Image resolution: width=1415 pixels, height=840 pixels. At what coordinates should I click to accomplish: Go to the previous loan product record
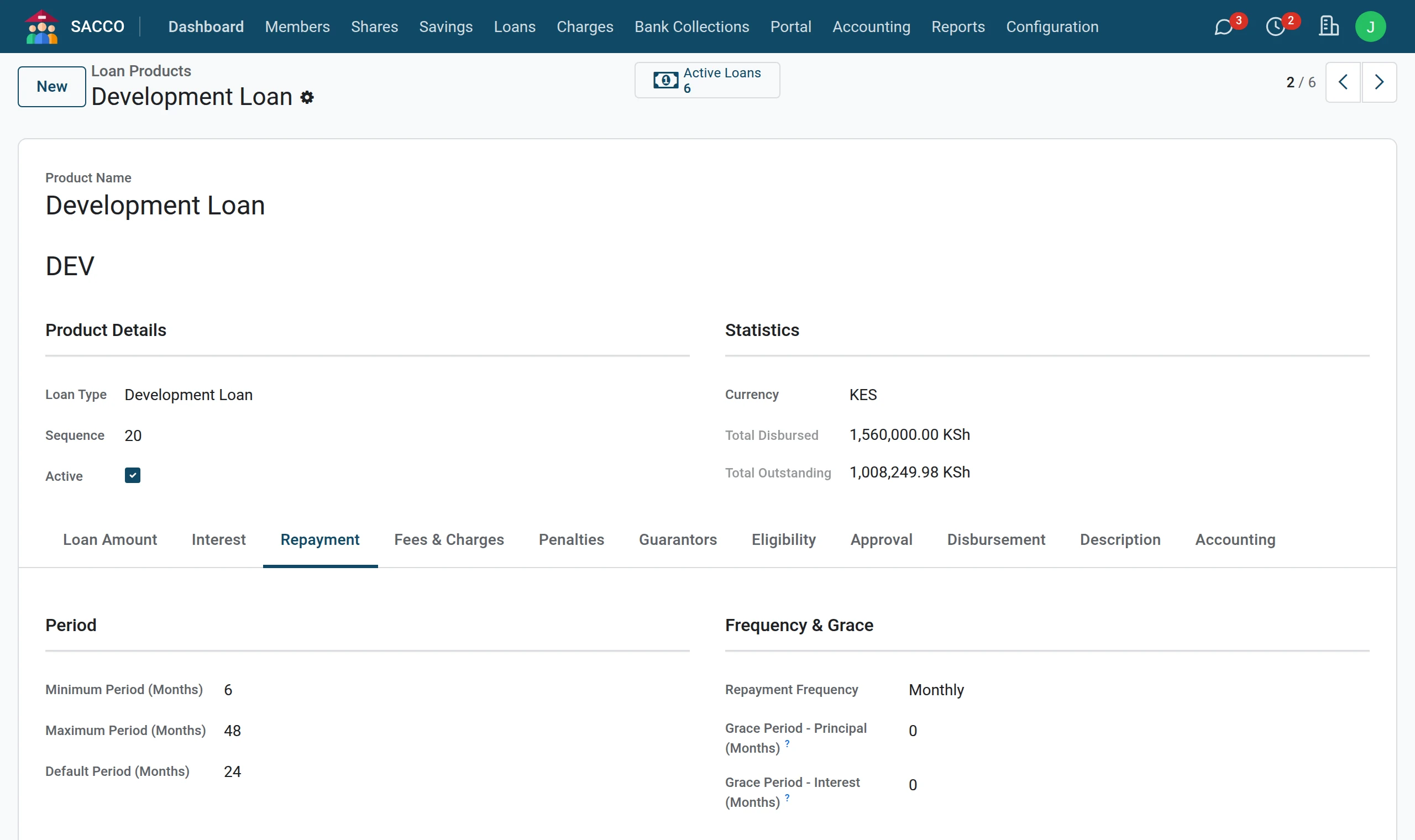point(1343,82)
